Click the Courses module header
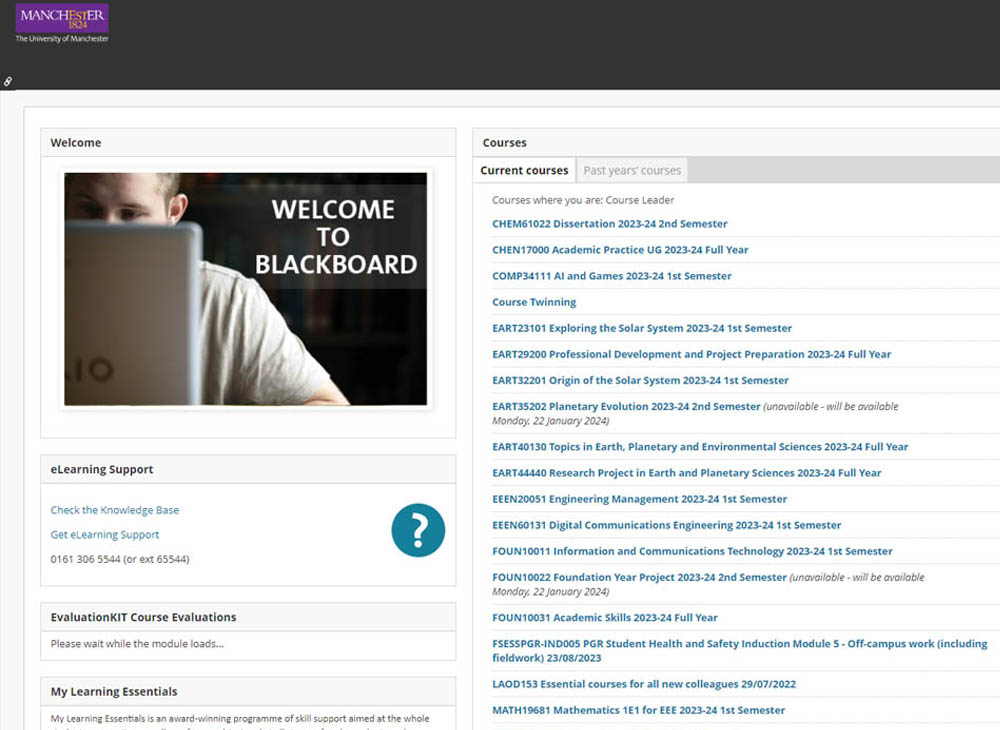The height and width of the screenshot is (730, 1000). tap(736, 143)
